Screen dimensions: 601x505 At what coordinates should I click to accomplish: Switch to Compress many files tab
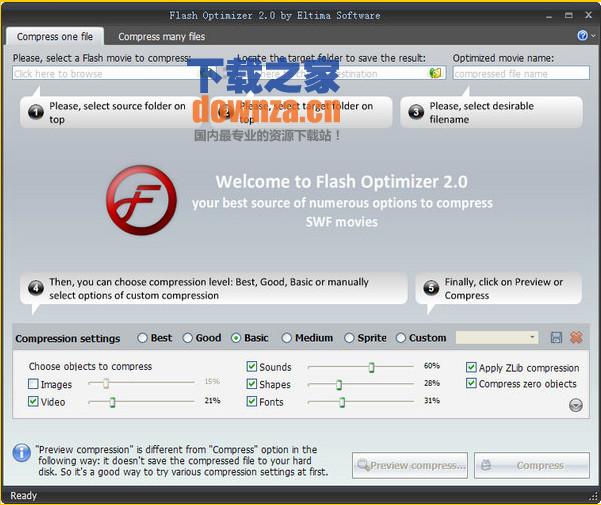point(161,37)
